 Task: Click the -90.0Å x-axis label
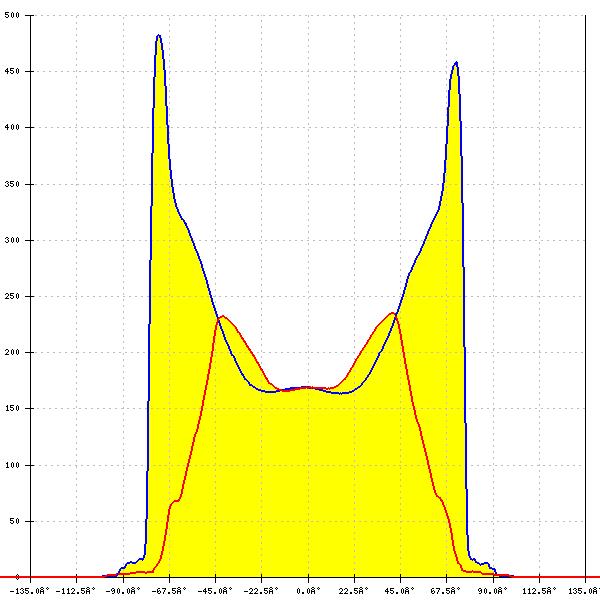pyautogui.click(x=123, y=591)
